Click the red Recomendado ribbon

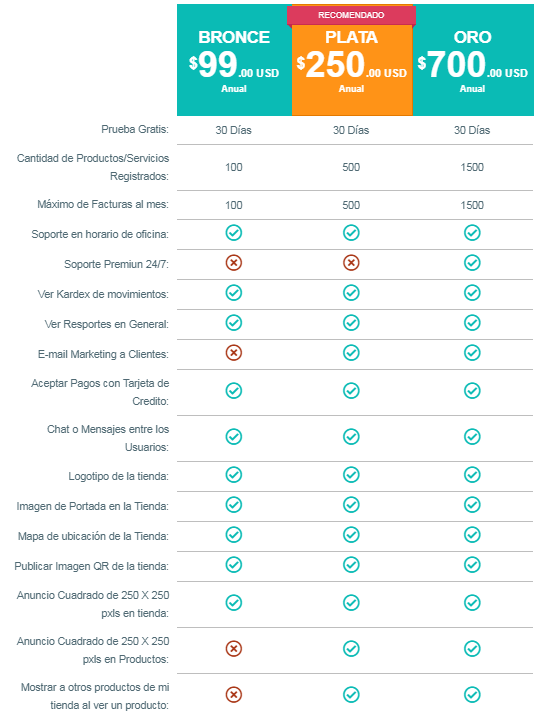pos(351,15)
